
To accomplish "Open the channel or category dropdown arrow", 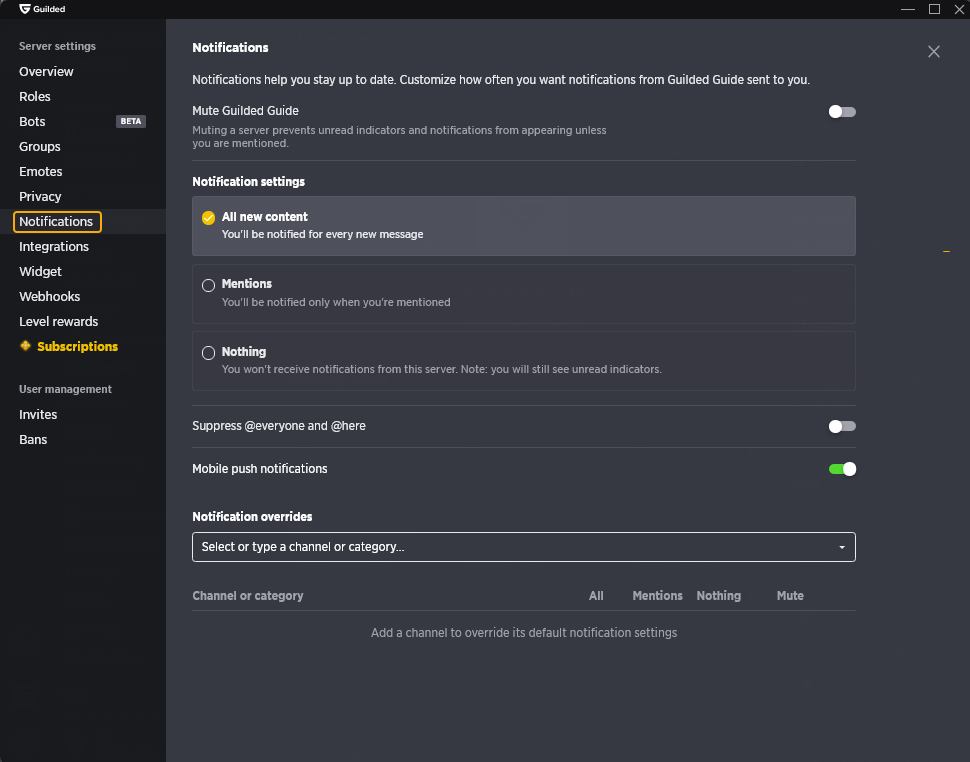I will click(841, 547).
